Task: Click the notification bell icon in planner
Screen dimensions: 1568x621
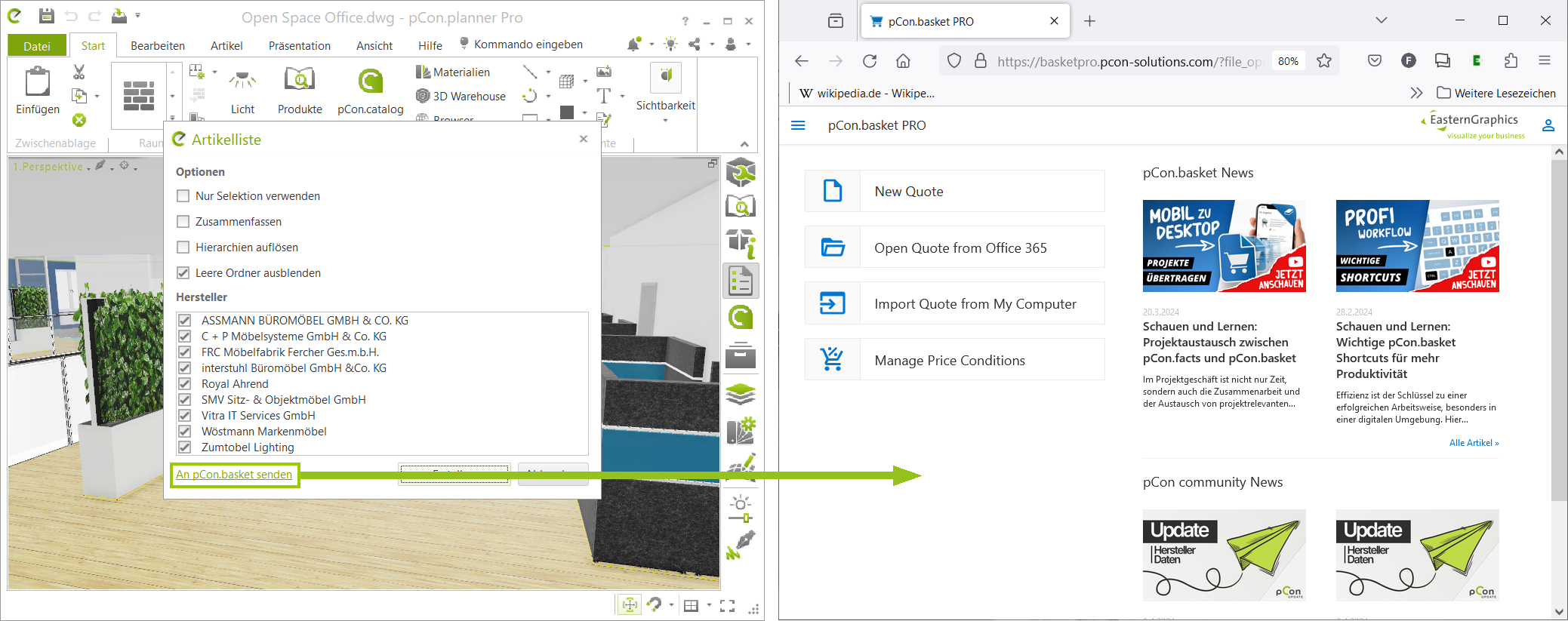Action: coord(633,45)
